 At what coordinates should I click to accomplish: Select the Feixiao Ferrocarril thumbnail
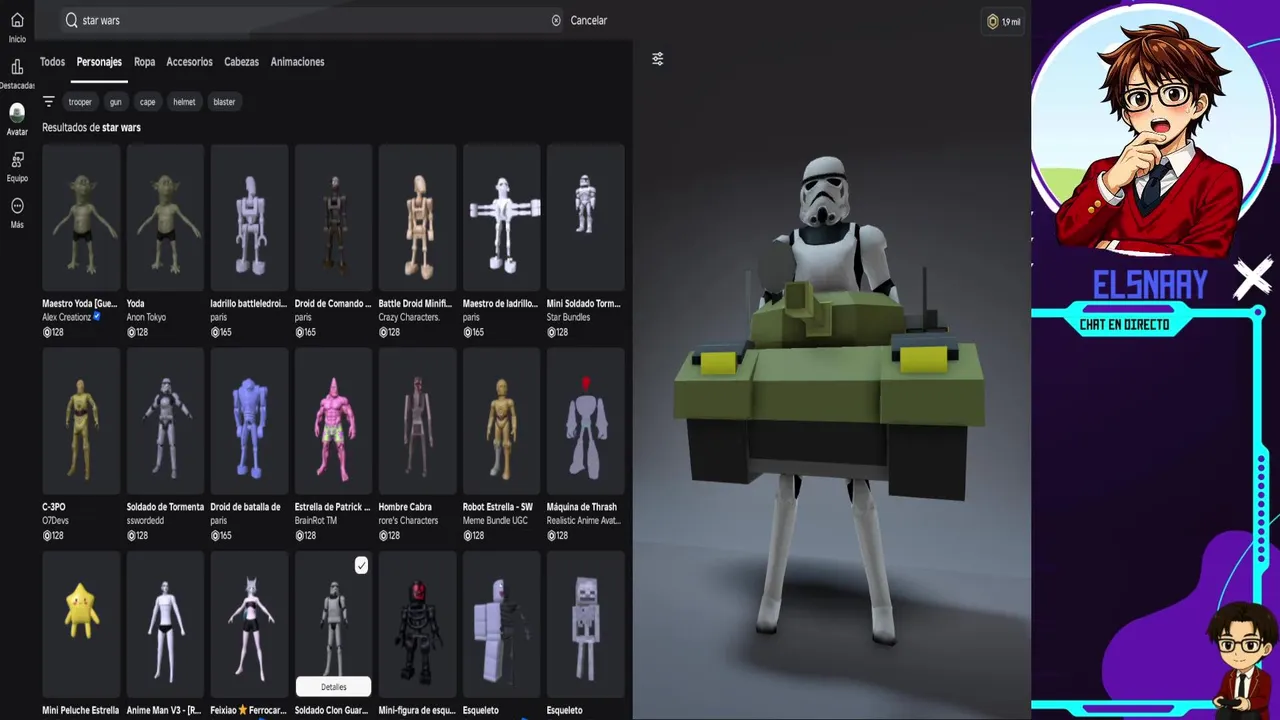pos(249,625)
